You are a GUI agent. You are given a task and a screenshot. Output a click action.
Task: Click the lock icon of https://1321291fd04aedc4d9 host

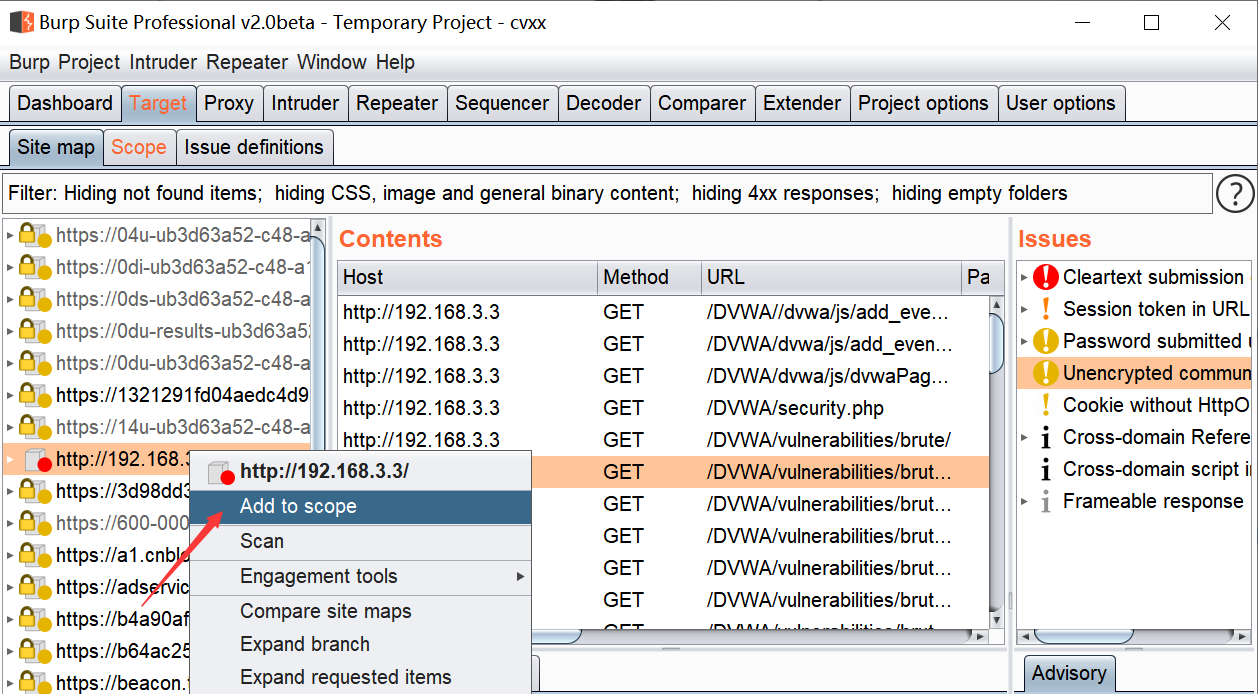click(35, 395)
